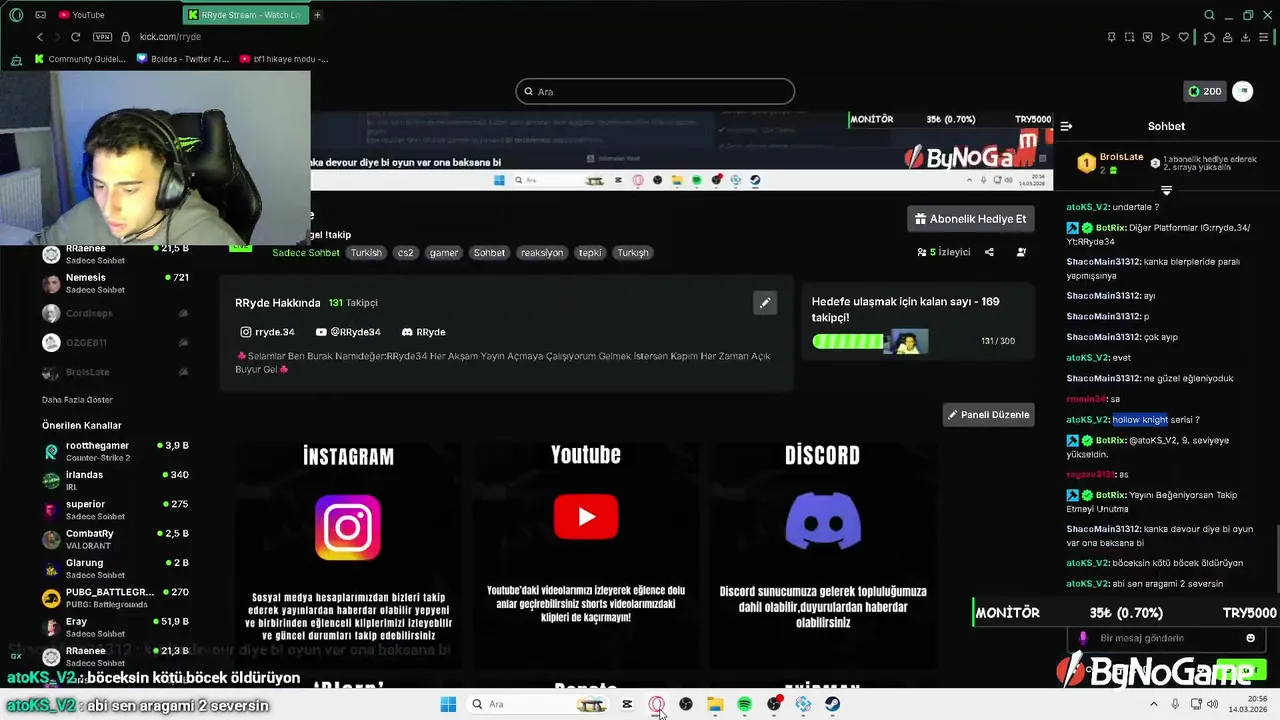The height and width of the screenshot is (720, 1280).
Task: Open the bf1 hikaye modu bookmark
Action: tap(284, 59)
